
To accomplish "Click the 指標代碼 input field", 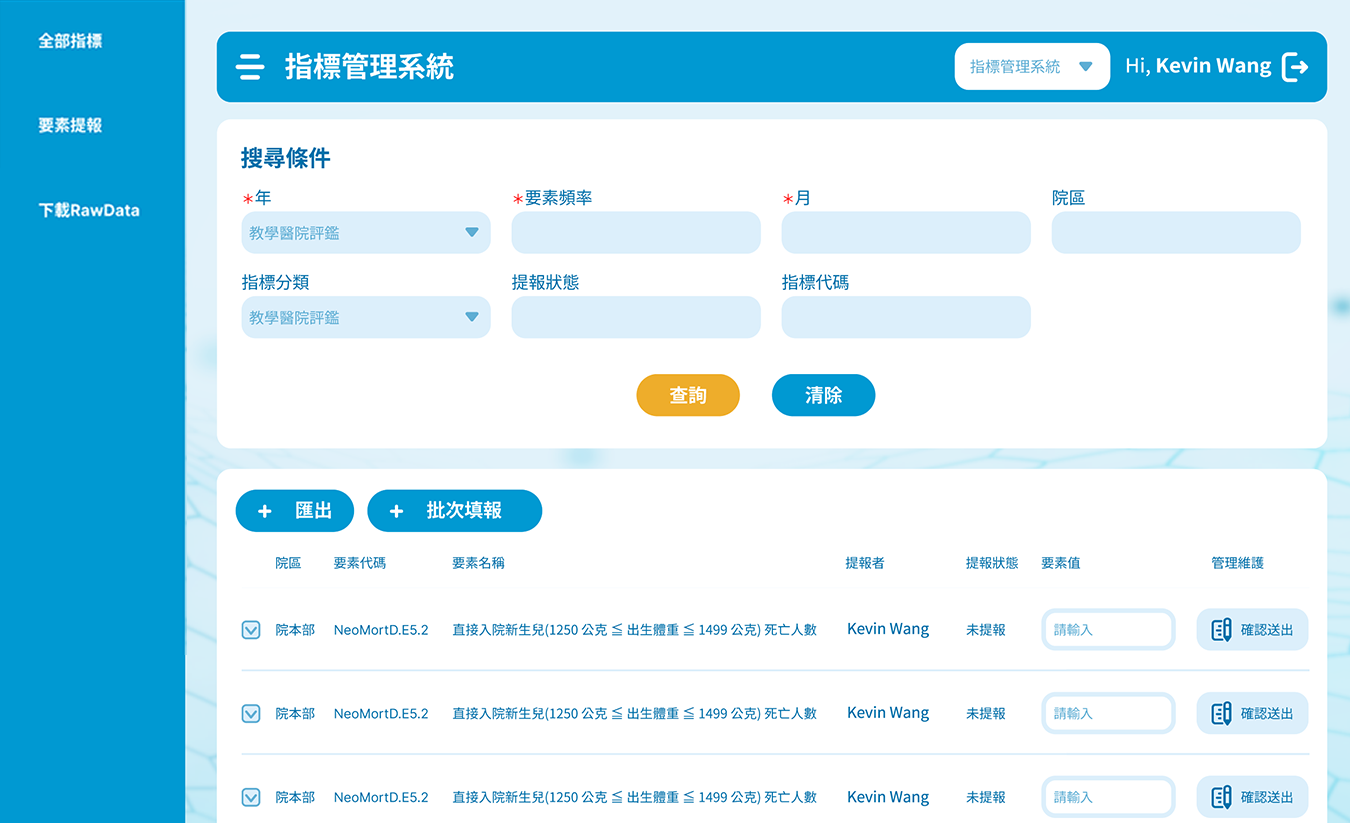I will click(x=906, y=318).
